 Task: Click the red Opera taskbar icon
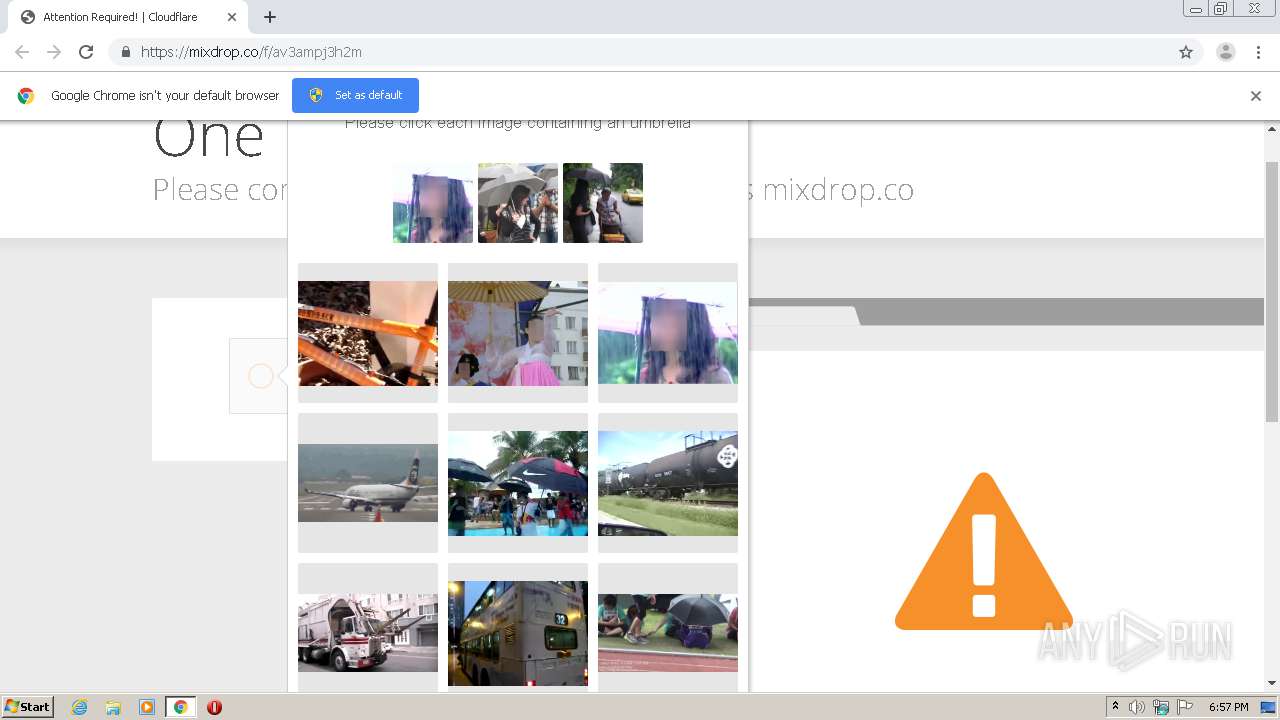(214, 707)
